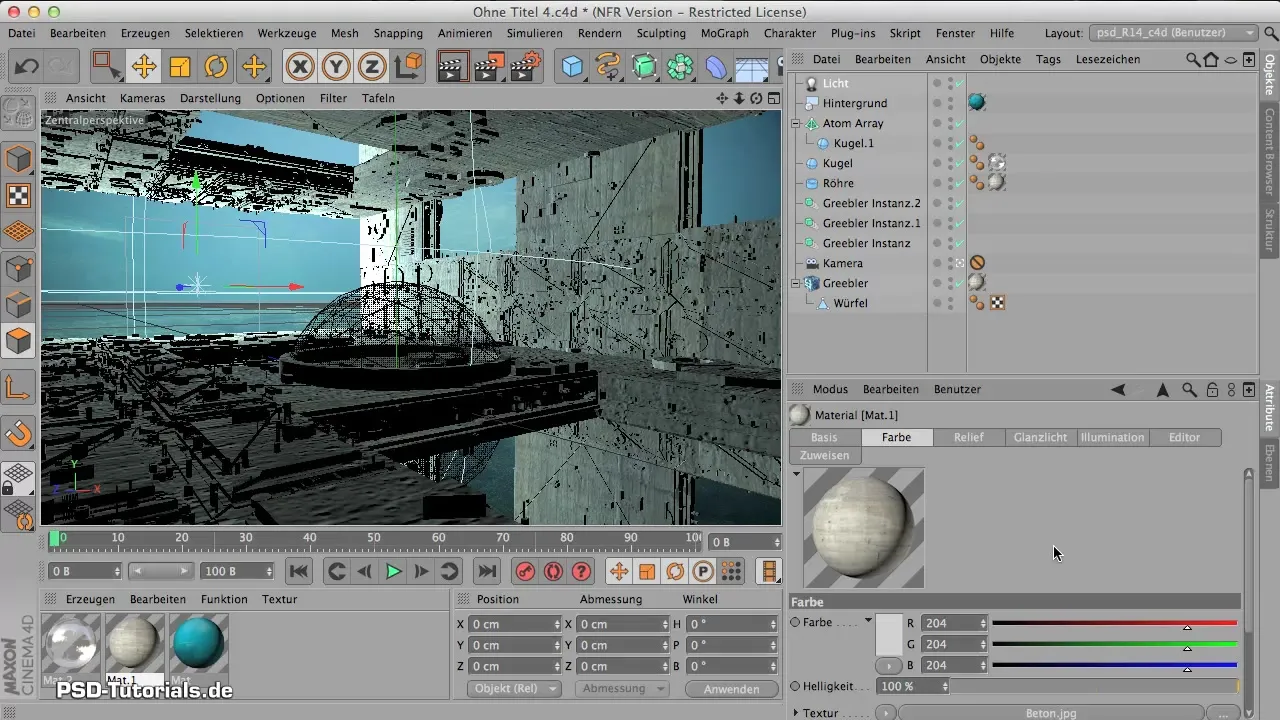
Task: Select the Mat.1 concrete material thumbnail
Action: pos(135,643)
